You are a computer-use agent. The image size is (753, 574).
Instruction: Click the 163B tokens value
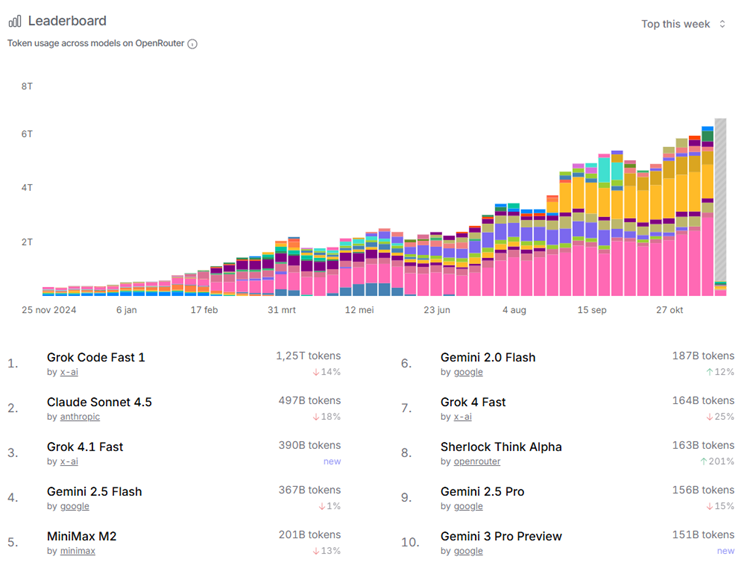[703, 445]
